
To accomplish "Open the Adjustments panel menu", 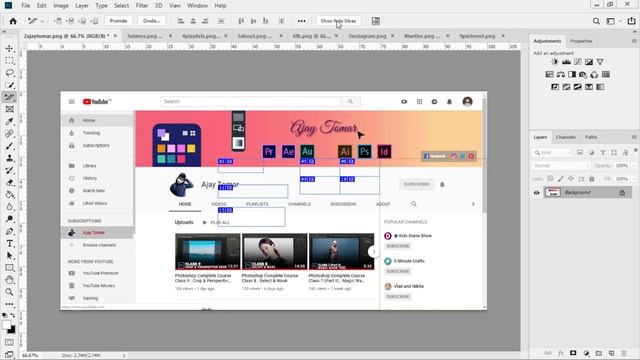I will (634, 41).
